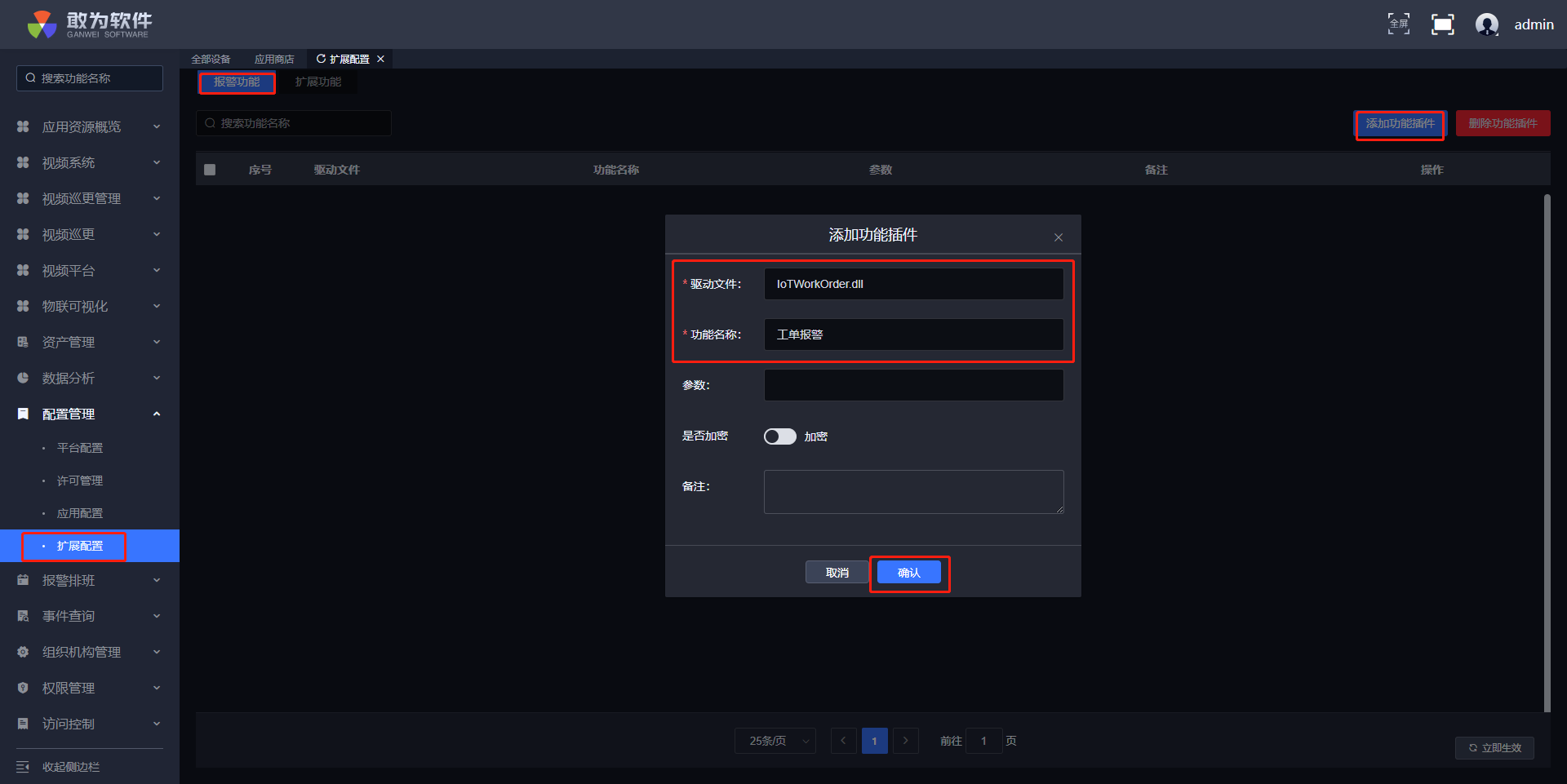Image resolution: width=1567 pixels, height=784 pixels.
Task: Go to next page arrow
Action: (x=906, y=741)
